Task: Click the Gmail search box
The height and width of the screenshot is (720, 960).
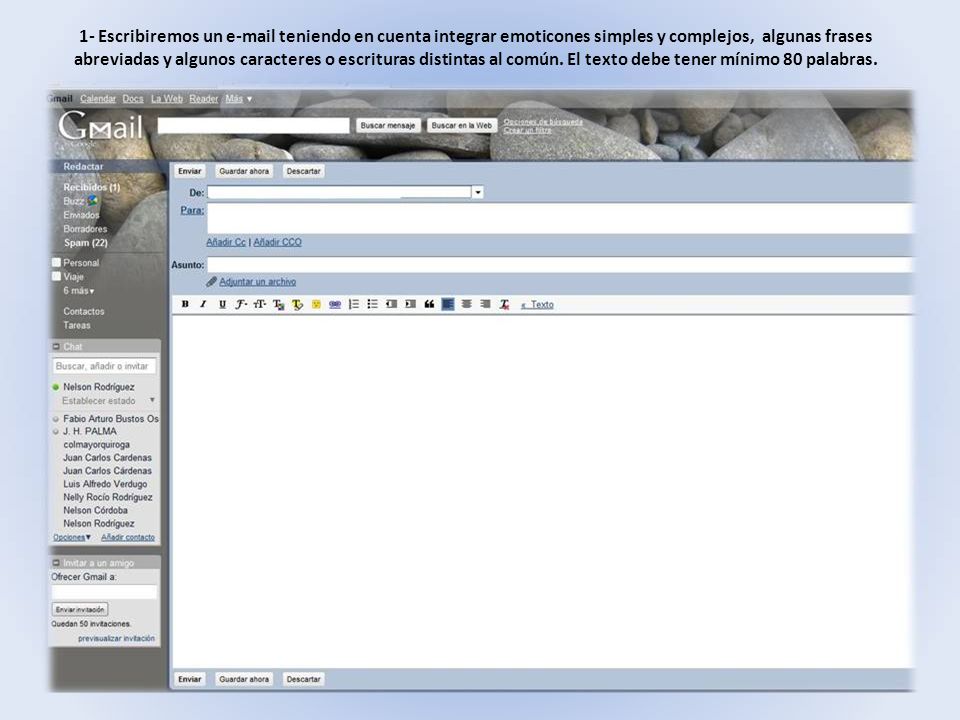Action: coord(253,126)
